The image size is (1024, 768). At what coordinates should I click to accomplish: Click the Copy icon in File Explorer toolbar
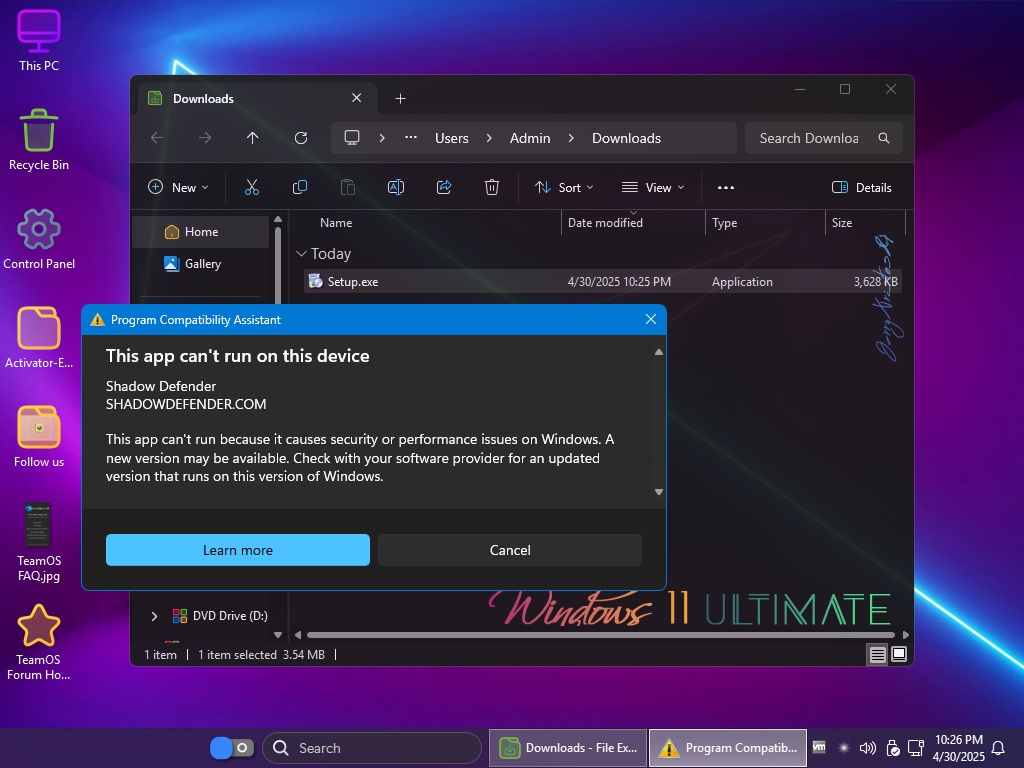point(300,187)
